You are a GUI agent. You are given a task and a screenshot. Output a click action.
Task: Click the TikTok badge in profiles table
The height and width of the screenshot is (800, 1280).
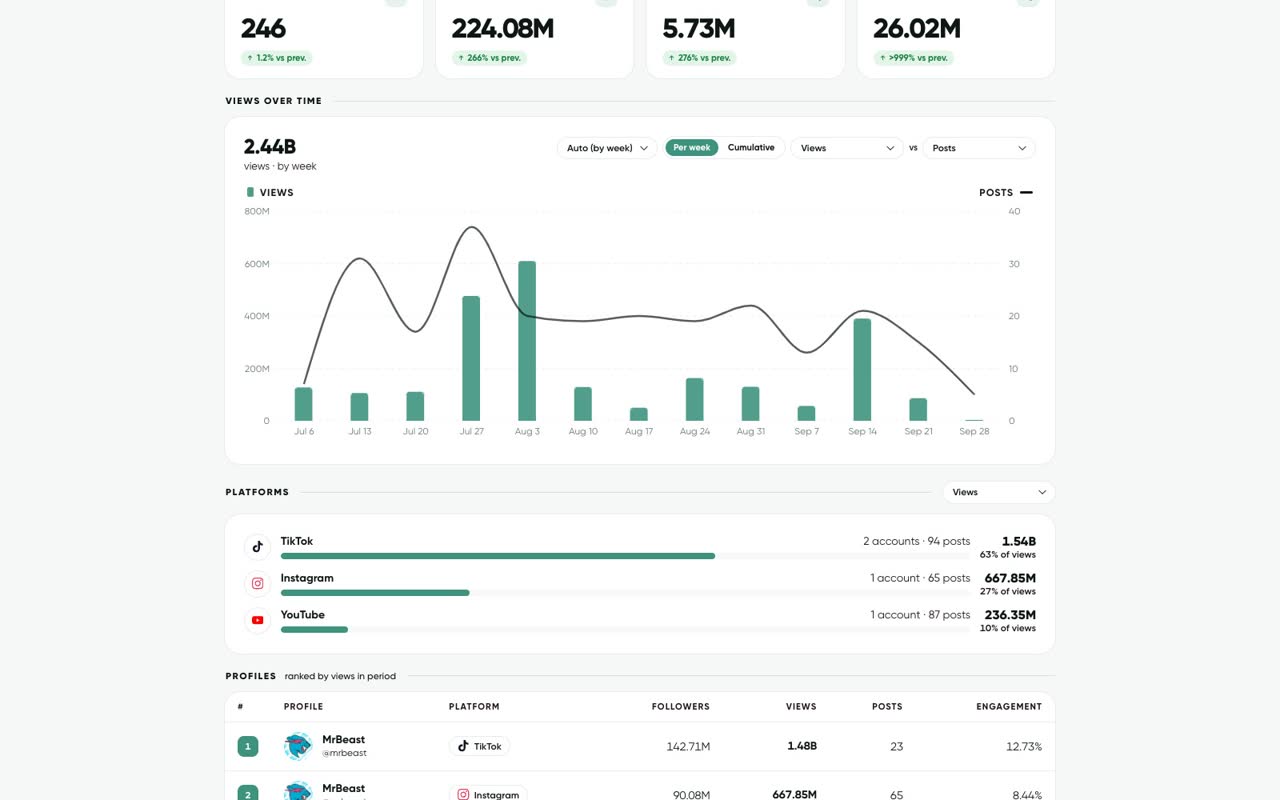[x=479, y=746]
